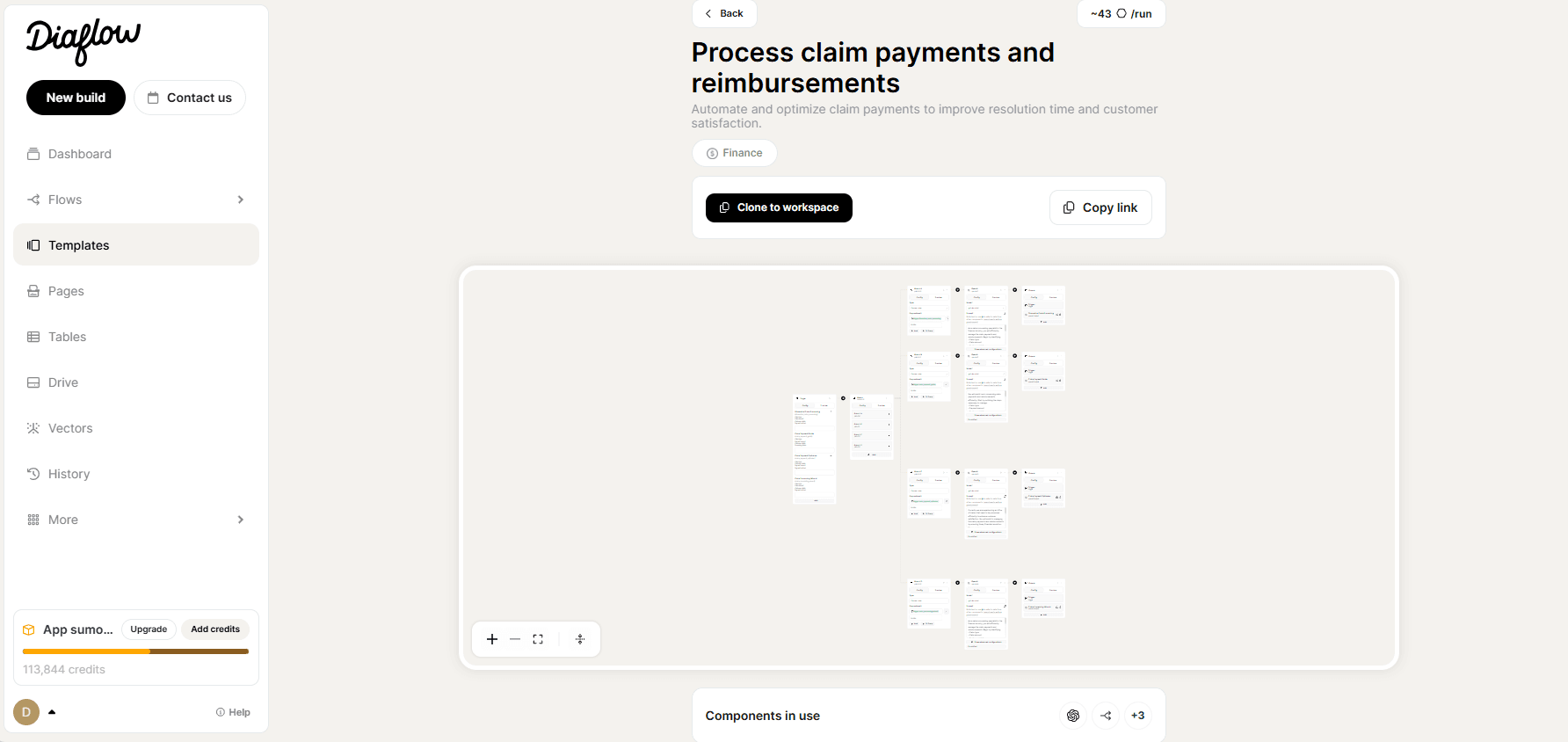
Task: Expand the Flows submenu chevron
Action: 241,200
